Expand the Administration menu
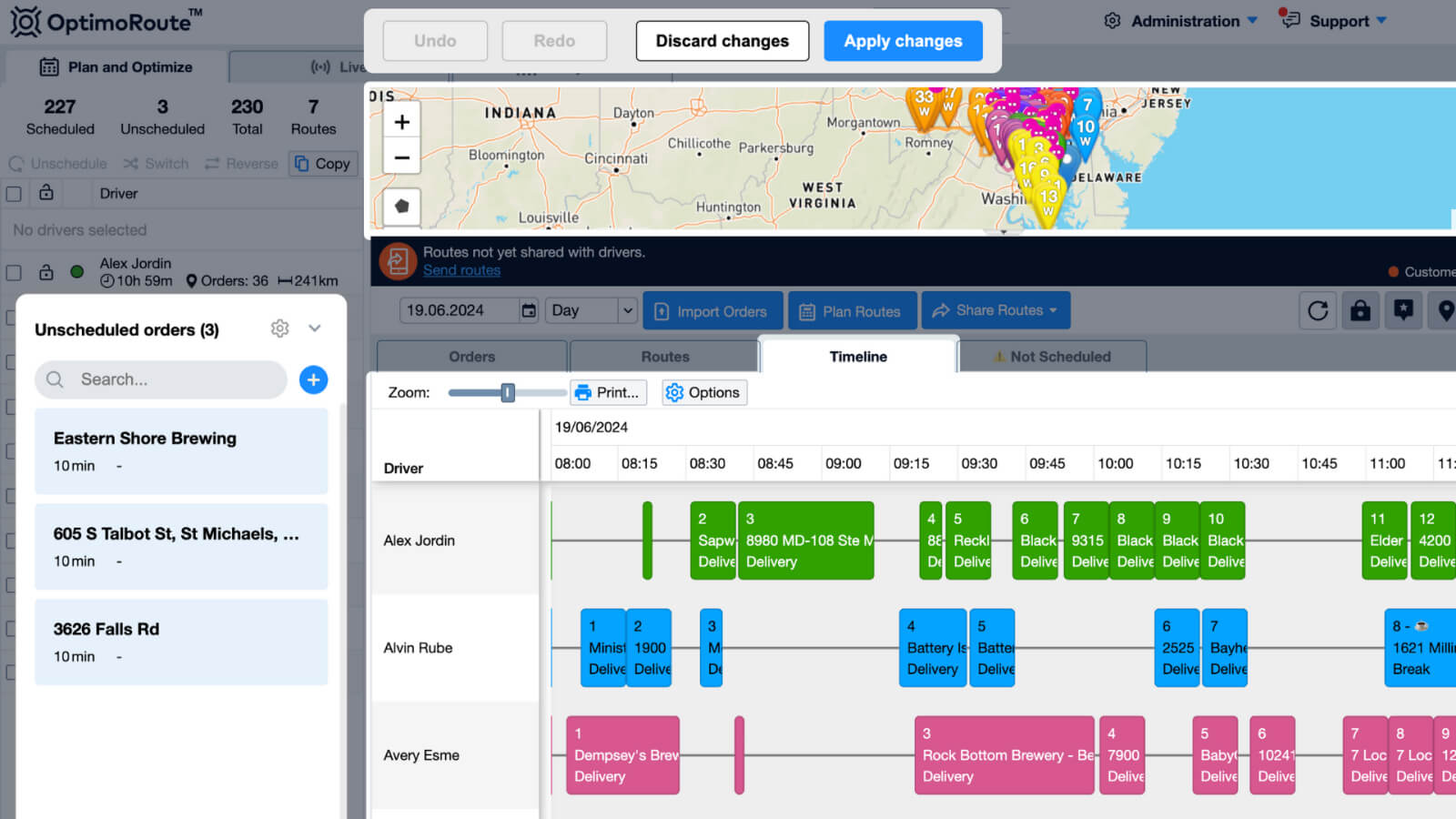 point(1181,21)
